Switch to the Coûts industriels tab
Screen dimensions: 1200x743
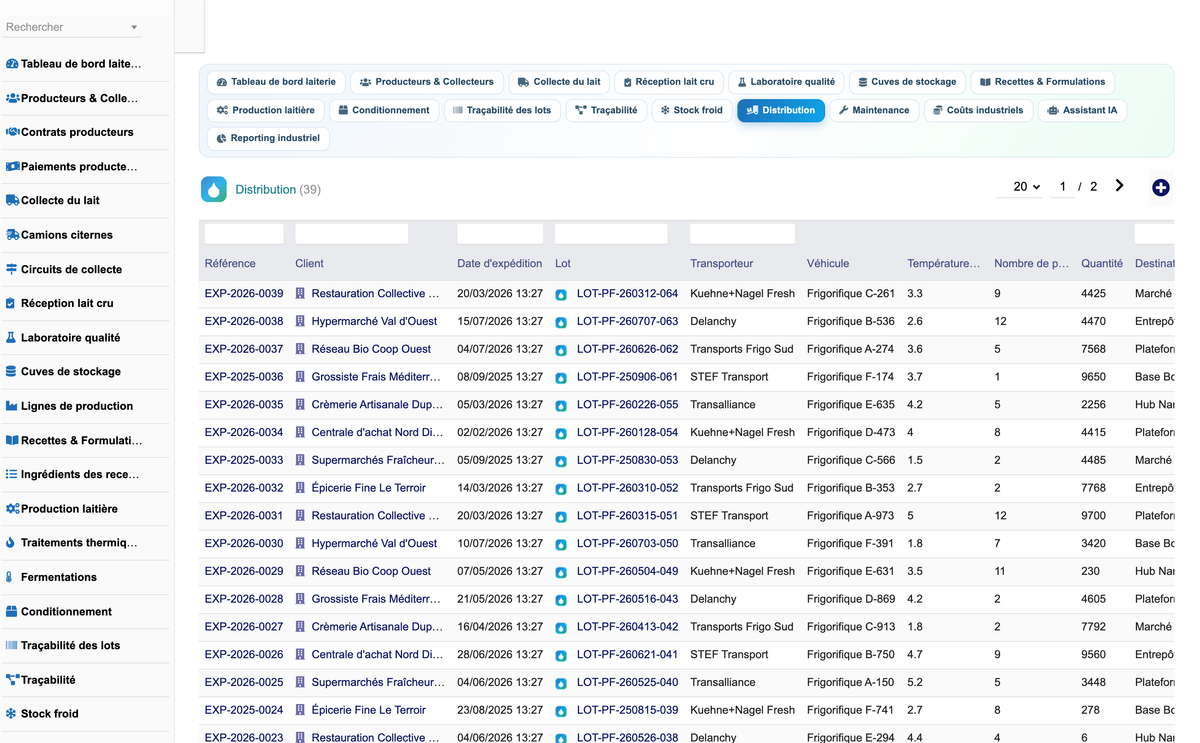(978, 110)
